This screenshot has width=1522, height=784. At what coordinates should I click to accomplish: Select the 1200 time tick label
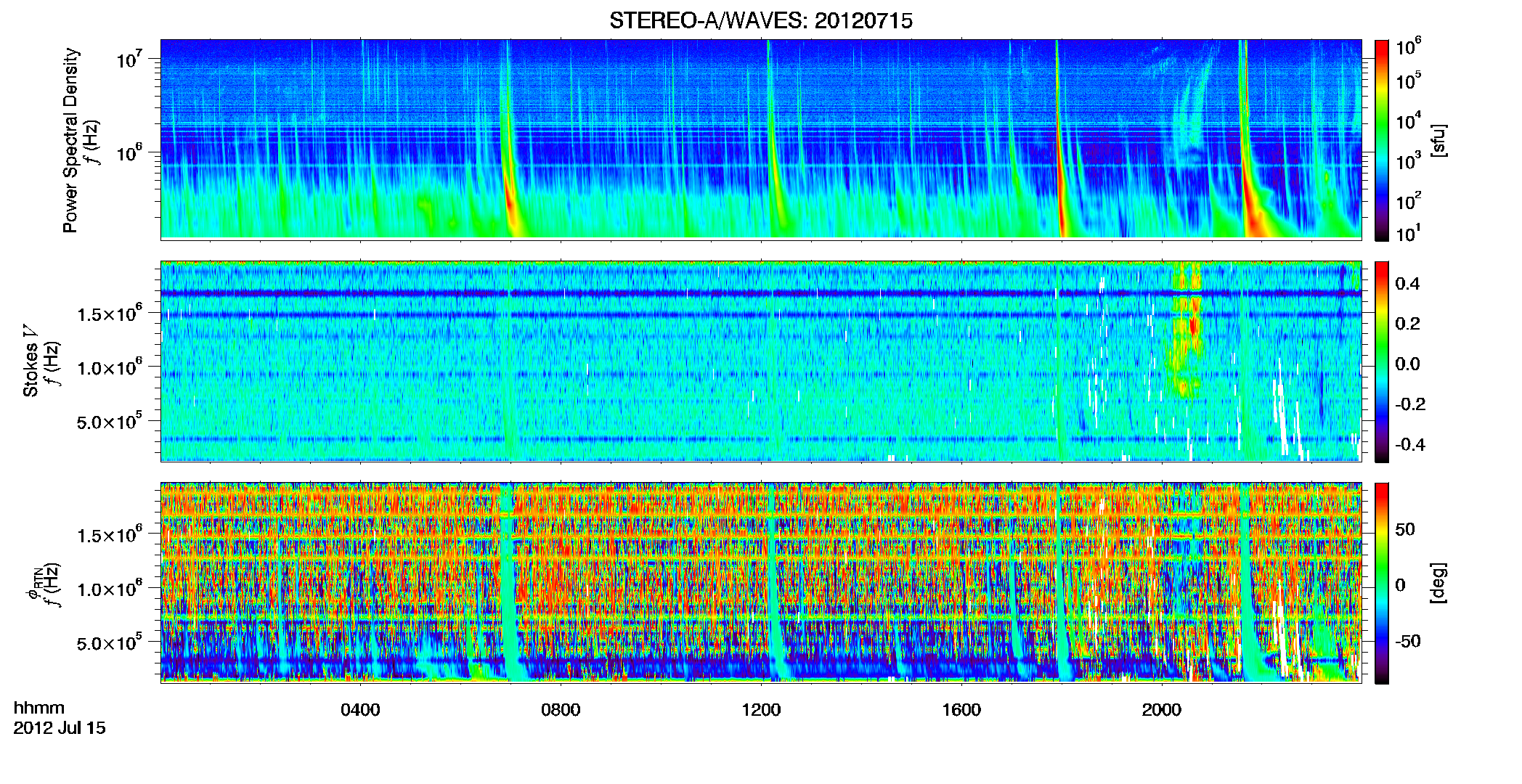coord(761,710)
